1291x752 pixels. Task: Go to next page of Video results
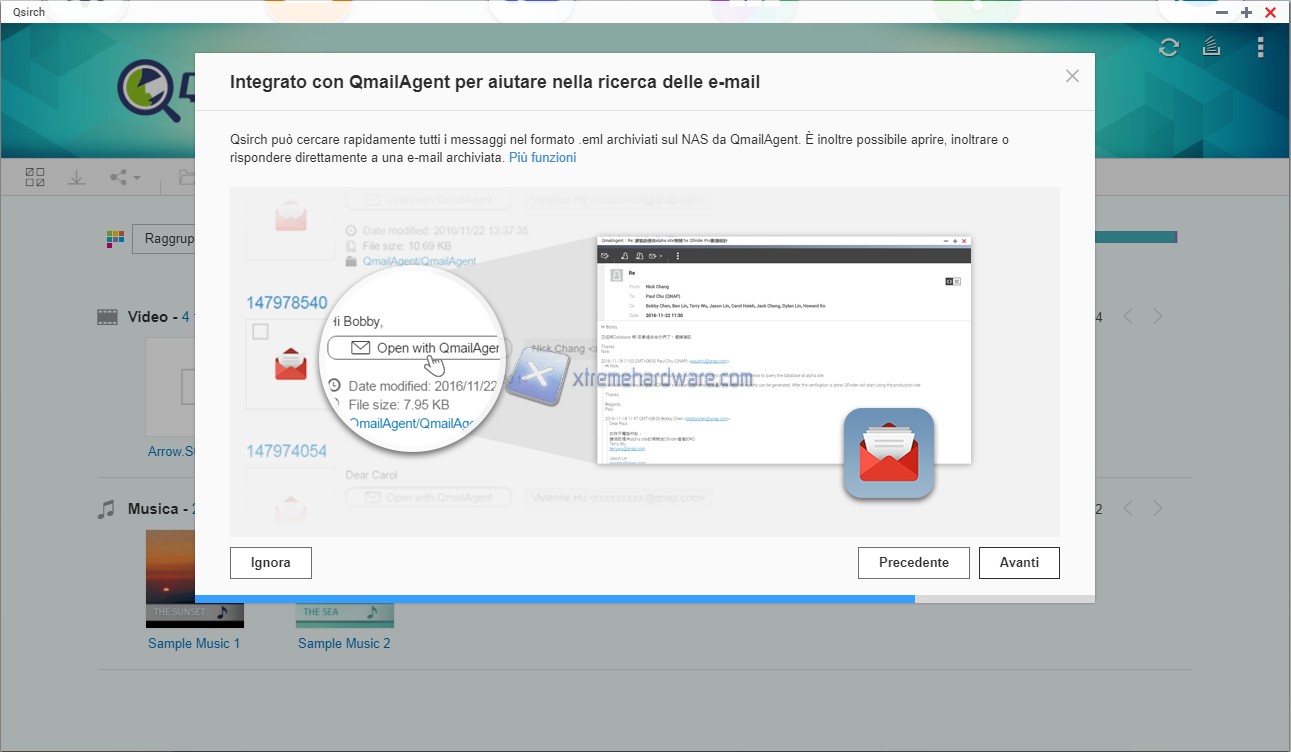pyautogui.click(x=1158, y=317)
